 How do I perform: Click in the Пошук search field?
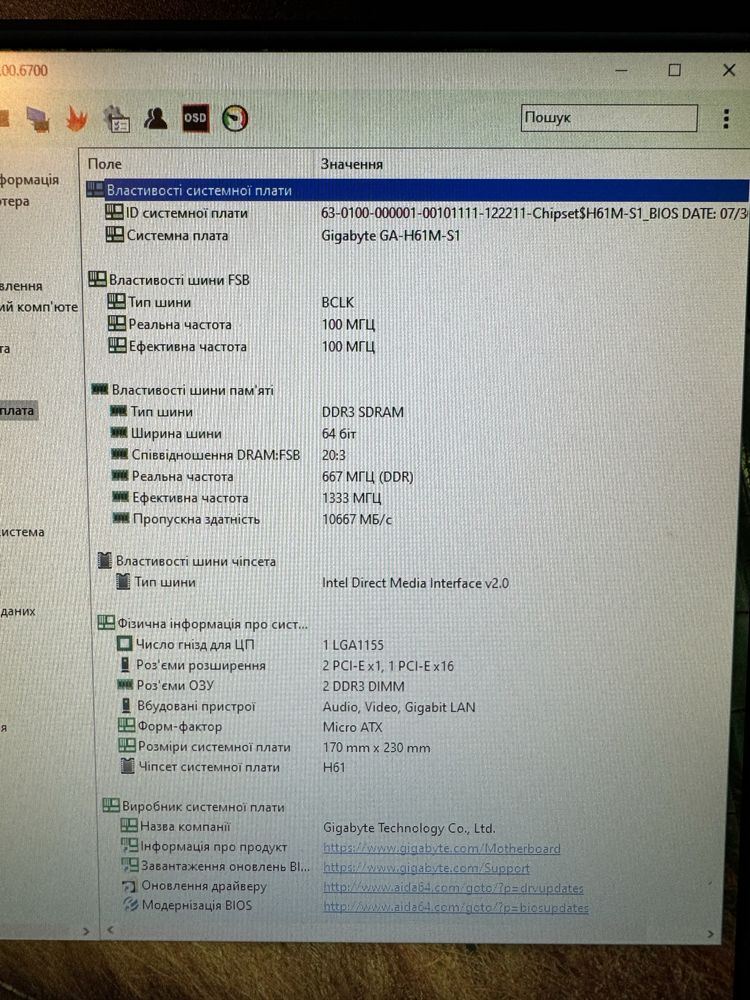[x=609, y=118]
